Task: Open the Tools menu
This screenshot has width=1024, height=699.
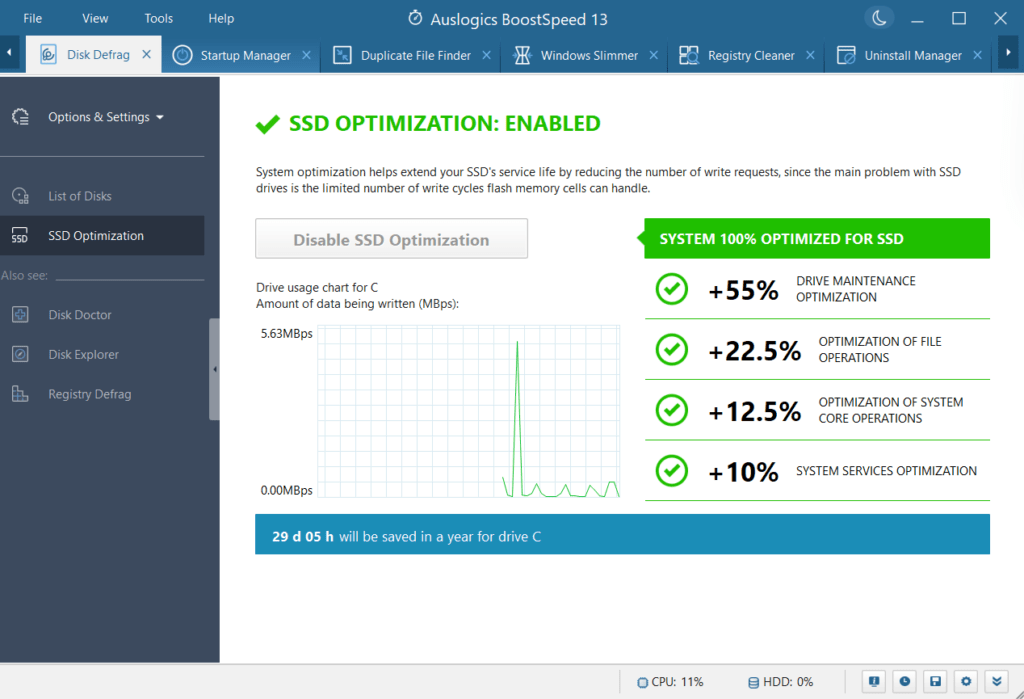Action: coord(158,17)
